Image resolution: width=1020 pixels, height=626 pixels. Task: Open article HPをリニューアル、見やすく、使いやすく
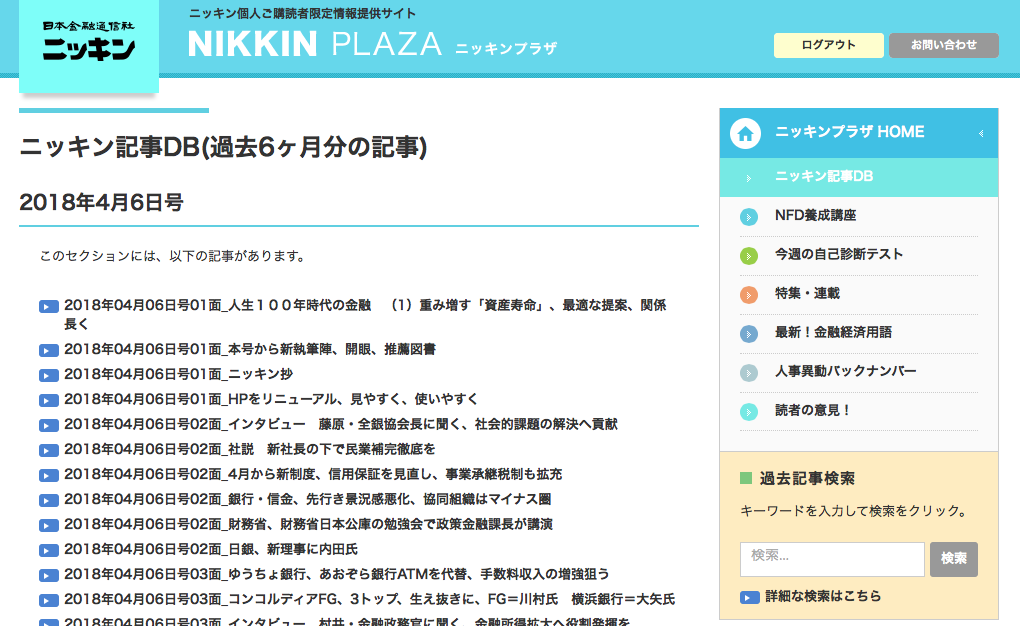271,399
